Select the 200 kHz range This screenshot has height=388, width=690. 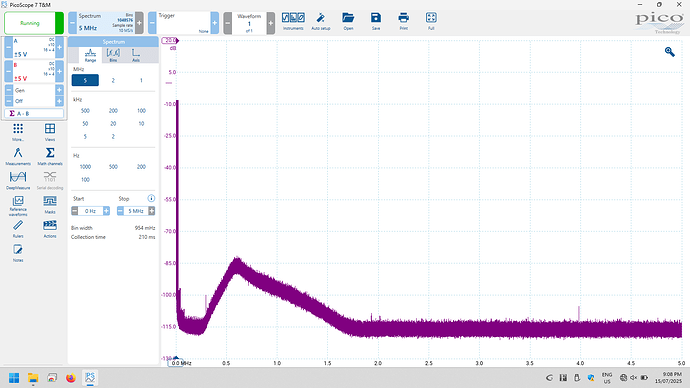point(113,111)
